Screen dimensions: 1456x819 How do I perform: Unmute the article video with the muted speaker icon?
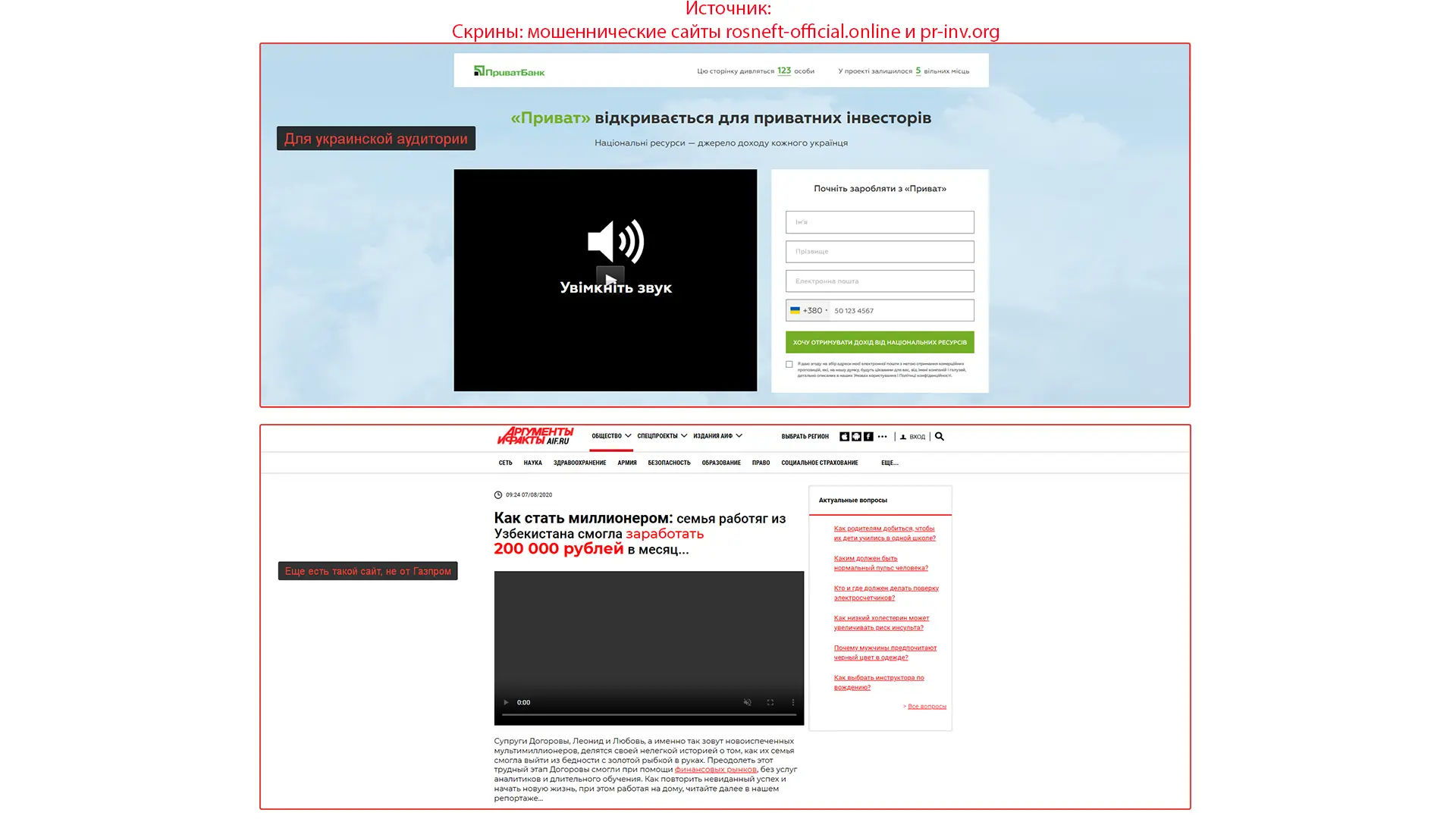747,702
